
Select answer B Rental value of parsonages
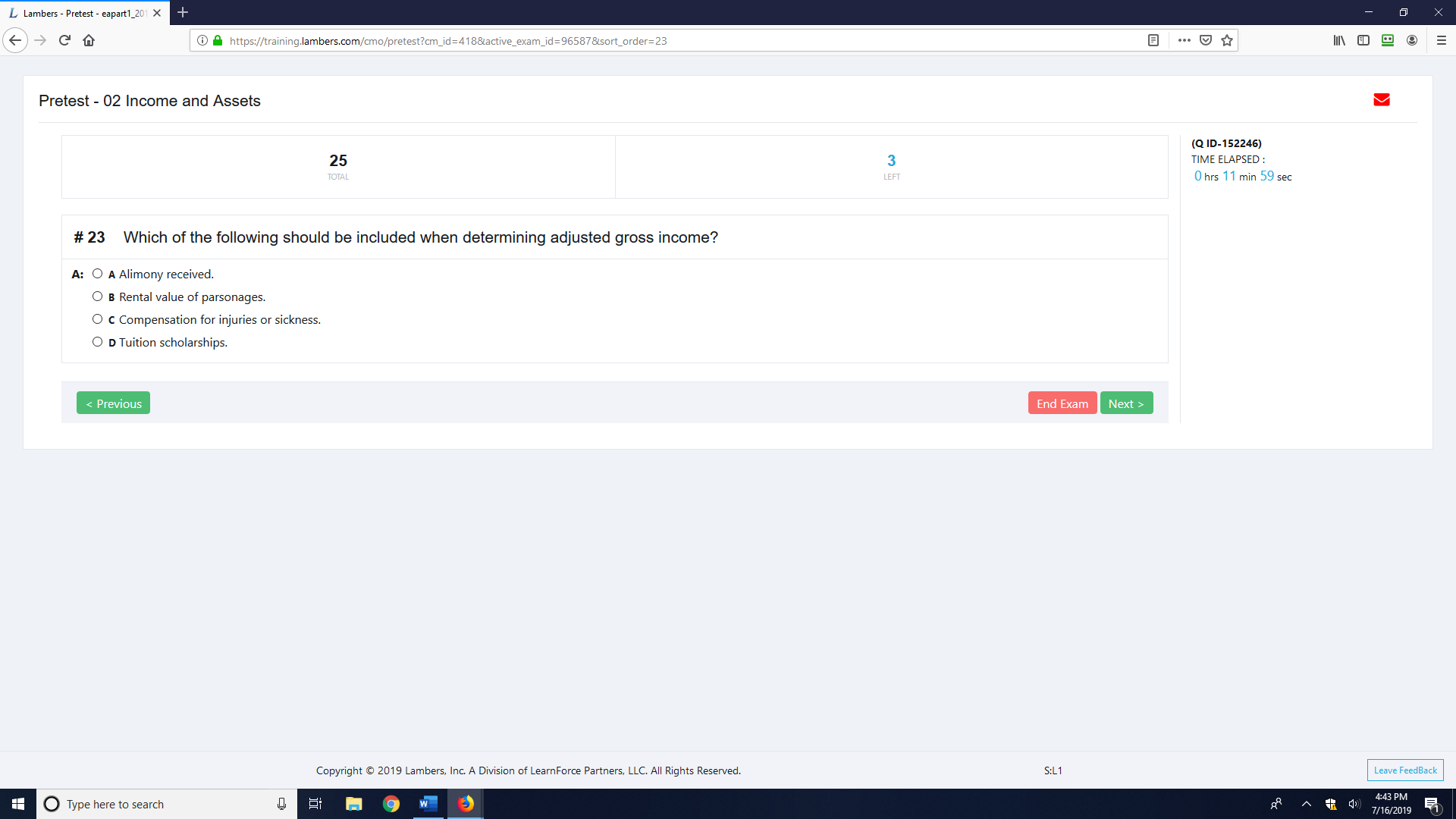pyautogui.click(x=98, y=297)
